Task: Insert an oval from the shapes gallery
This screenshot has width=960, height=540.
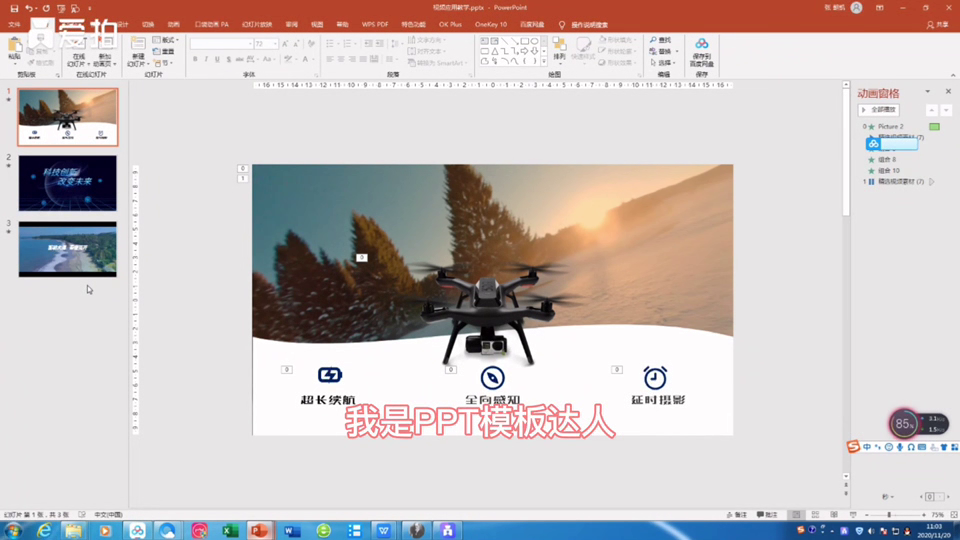Action: (x=534, y=41)
